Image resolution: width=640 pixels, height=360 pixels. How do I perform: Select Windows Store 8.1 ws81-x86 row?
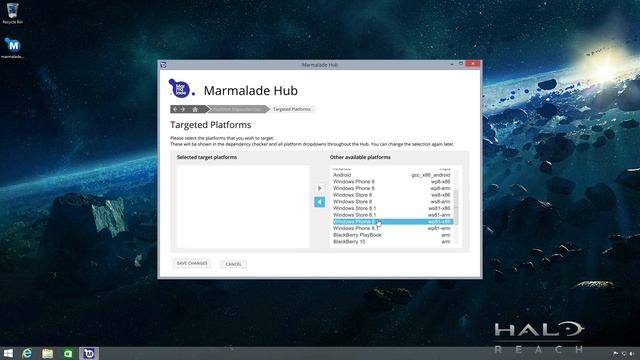point(392,208)
